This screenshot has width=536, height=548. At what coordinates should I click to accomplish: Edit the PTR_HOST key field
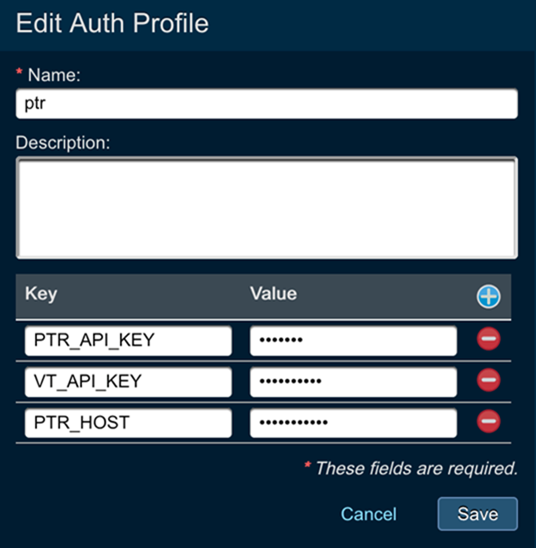click(x=128, y=423)
